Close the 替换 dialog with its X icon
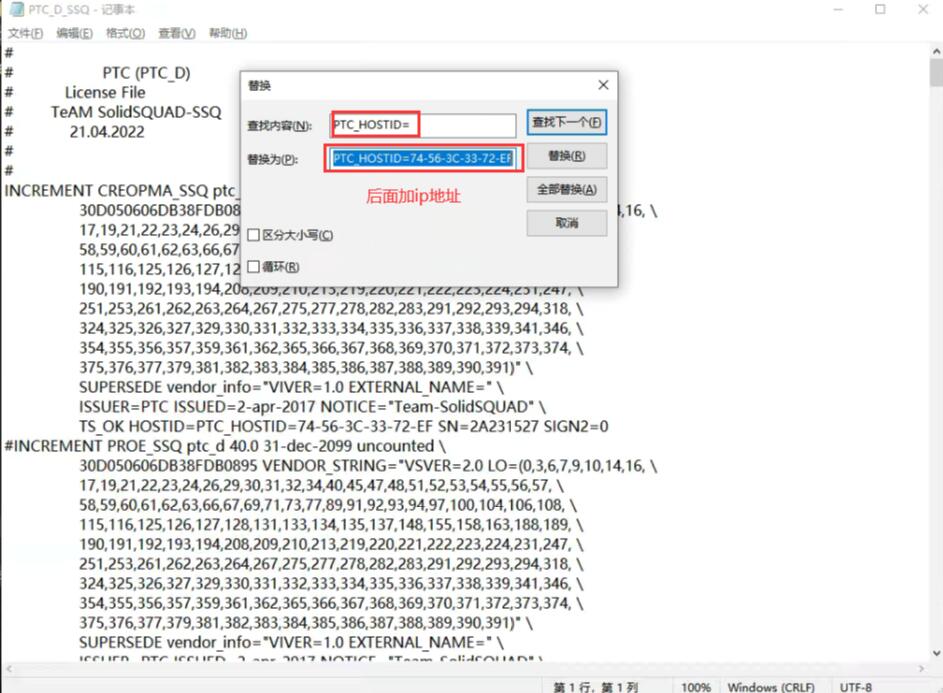This screenshot has width=943, height=693. tap(603, 85)
